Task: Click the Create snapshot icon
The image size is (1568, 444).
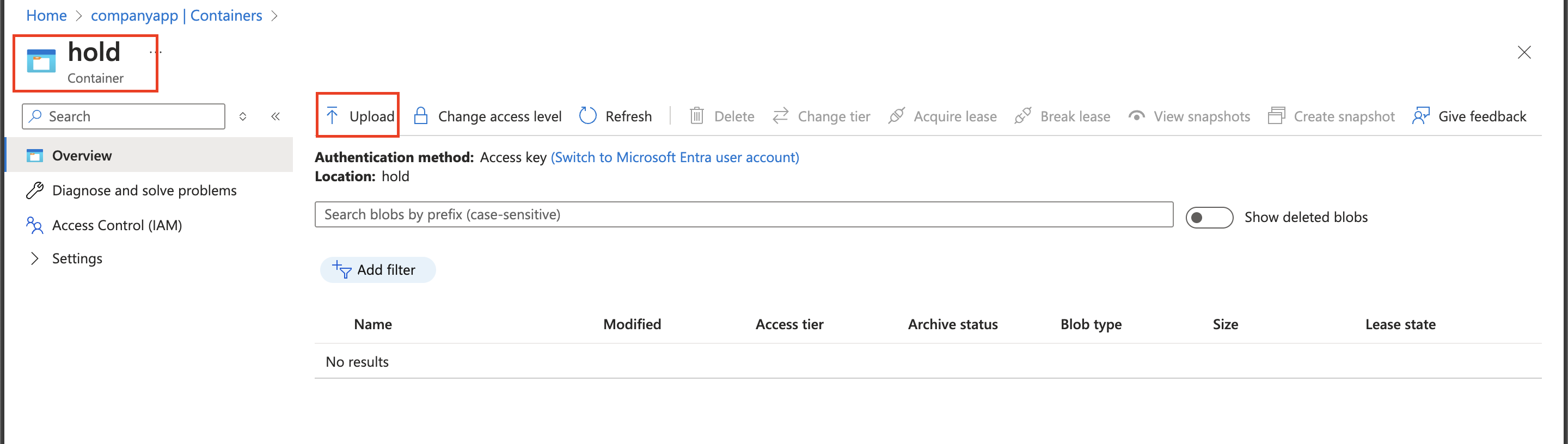Action: [x=1276, y=115]
